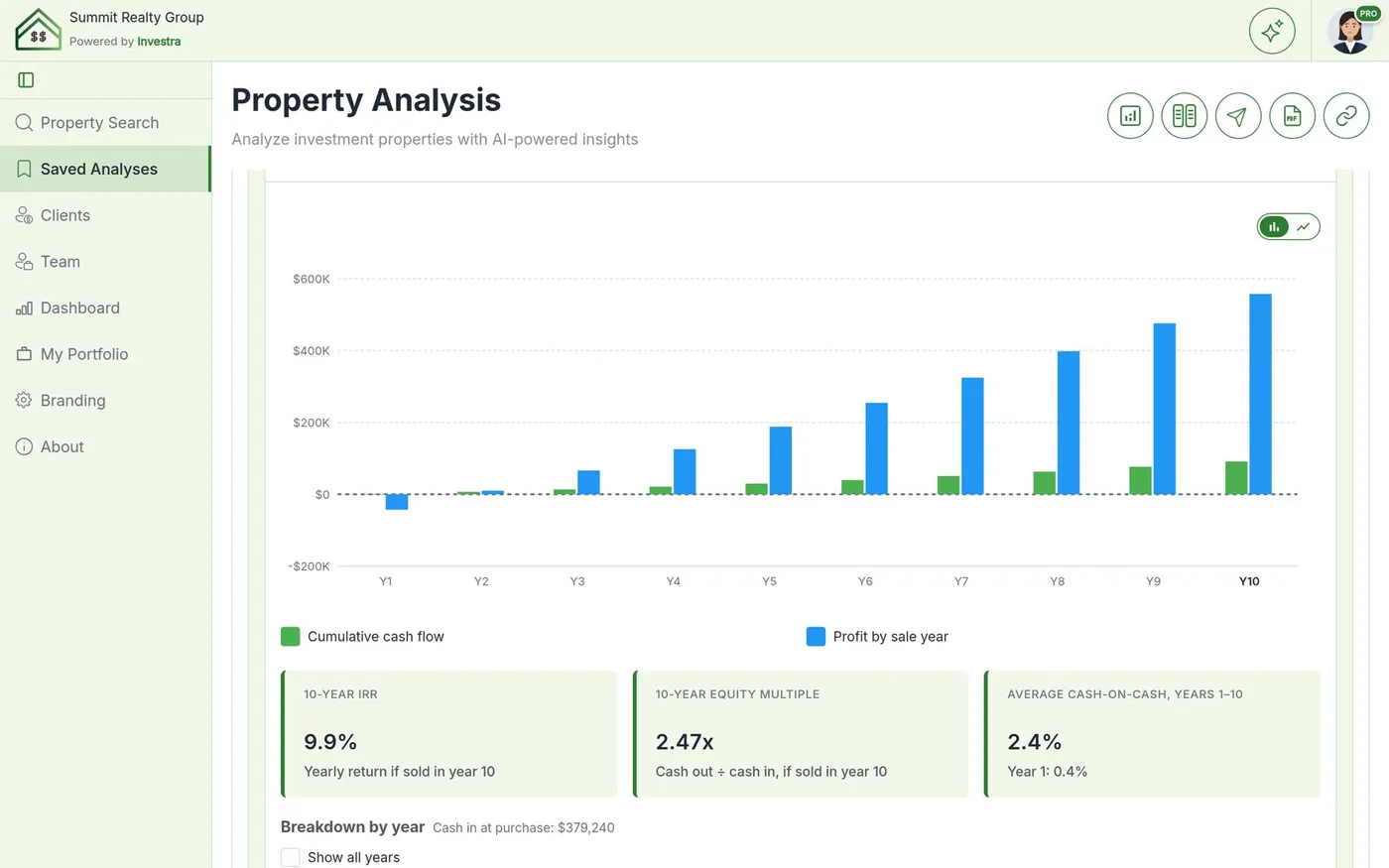Click the blue Y10 profit bar

coord(1260,394)
